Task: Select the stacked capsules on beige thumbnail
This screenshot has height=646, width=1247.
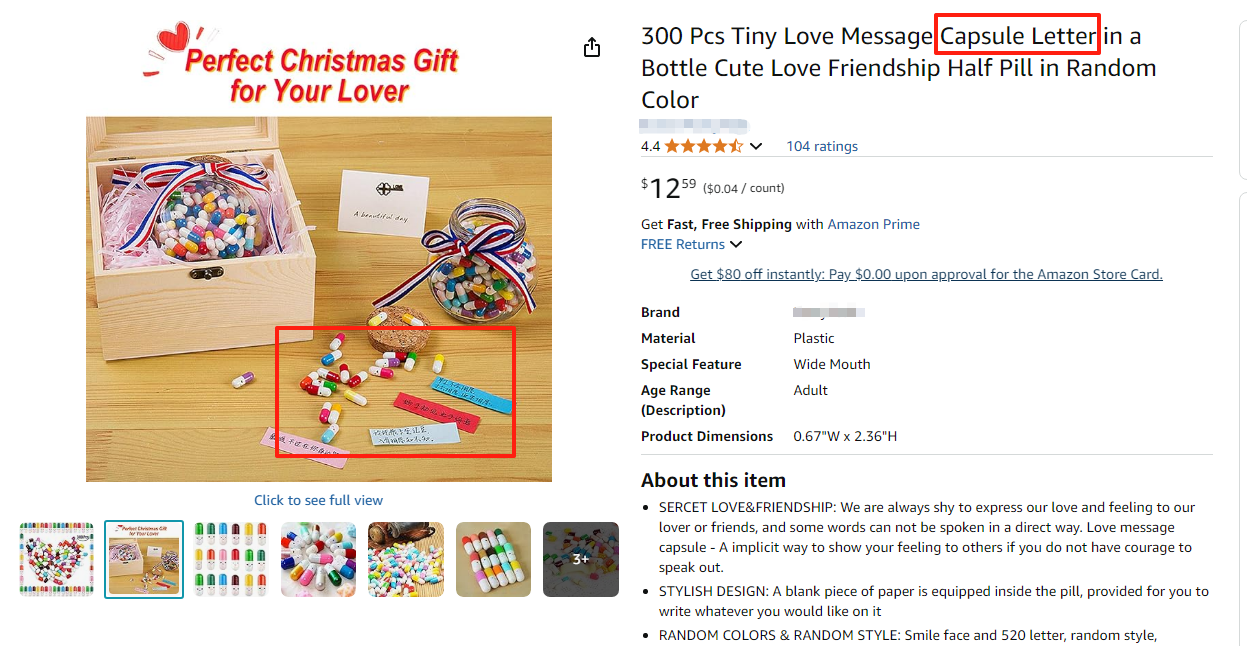Action: pos(493,559)
